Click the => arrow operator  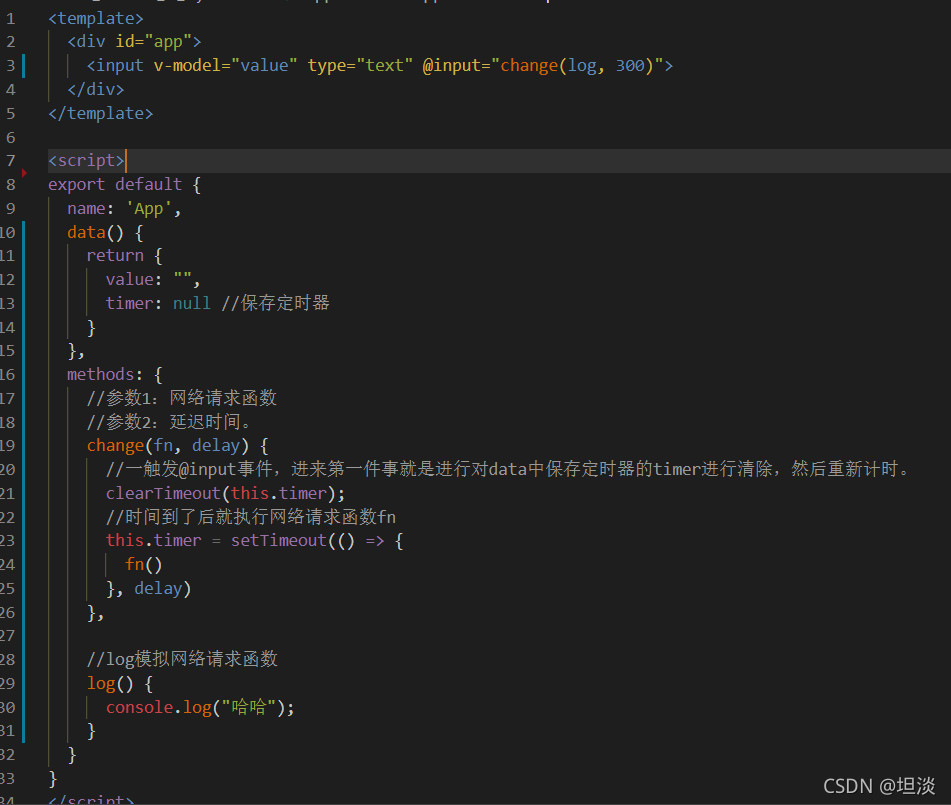(375, 541)
